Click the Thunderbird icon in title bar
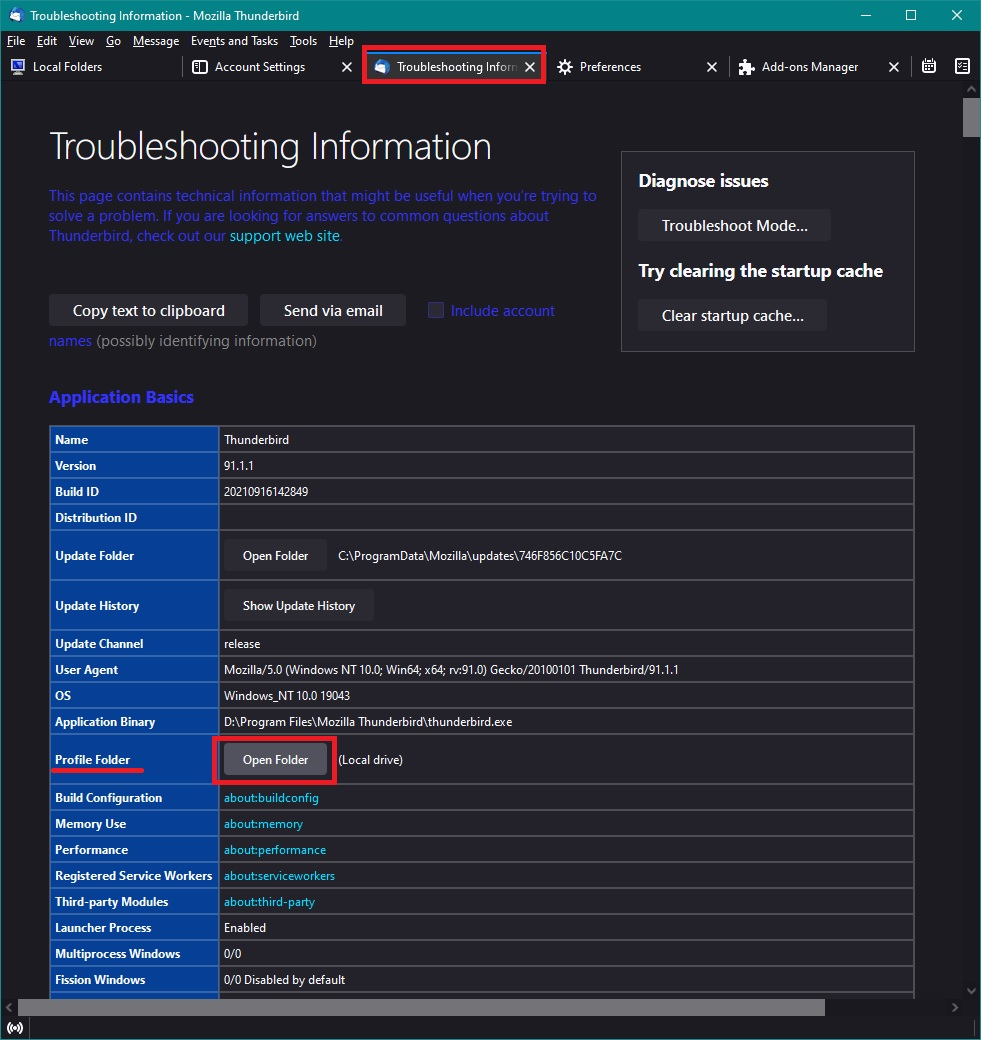The image size is (981, 1040). (x=16, y=15)
